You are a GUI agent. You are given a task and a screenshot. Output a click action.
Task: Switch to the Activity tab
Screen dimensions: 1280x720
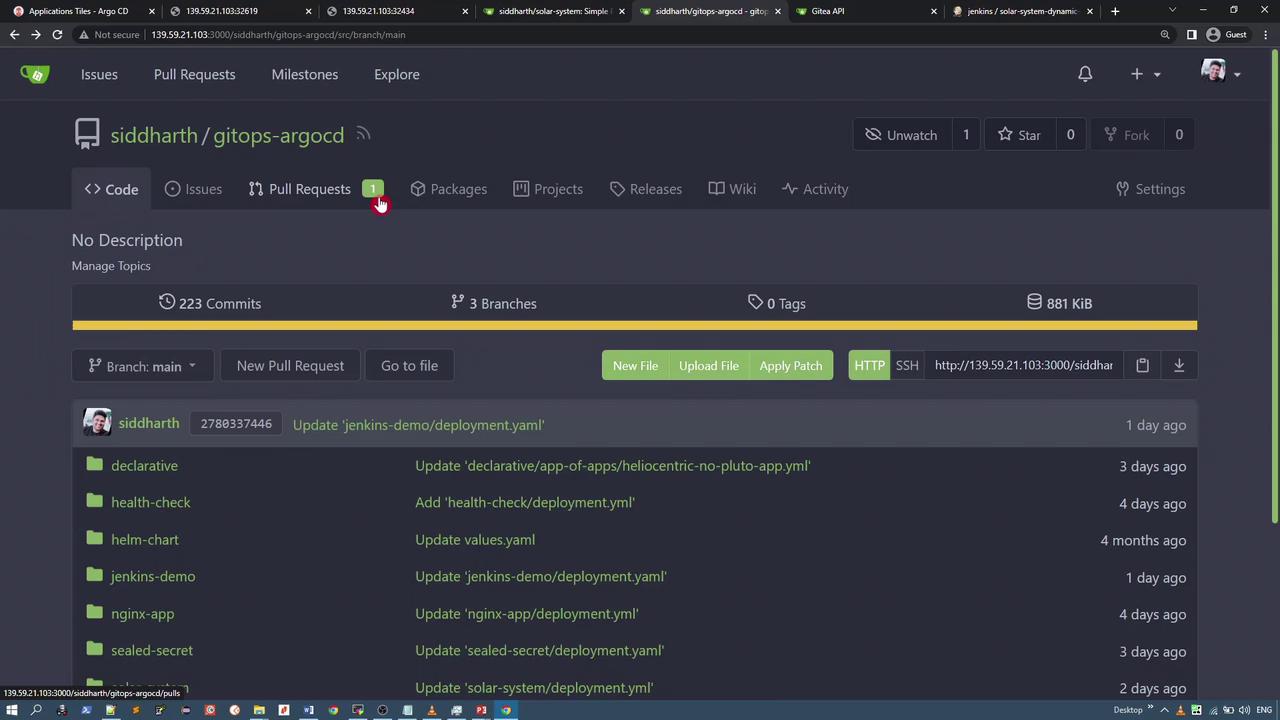(x=815, y=189)
